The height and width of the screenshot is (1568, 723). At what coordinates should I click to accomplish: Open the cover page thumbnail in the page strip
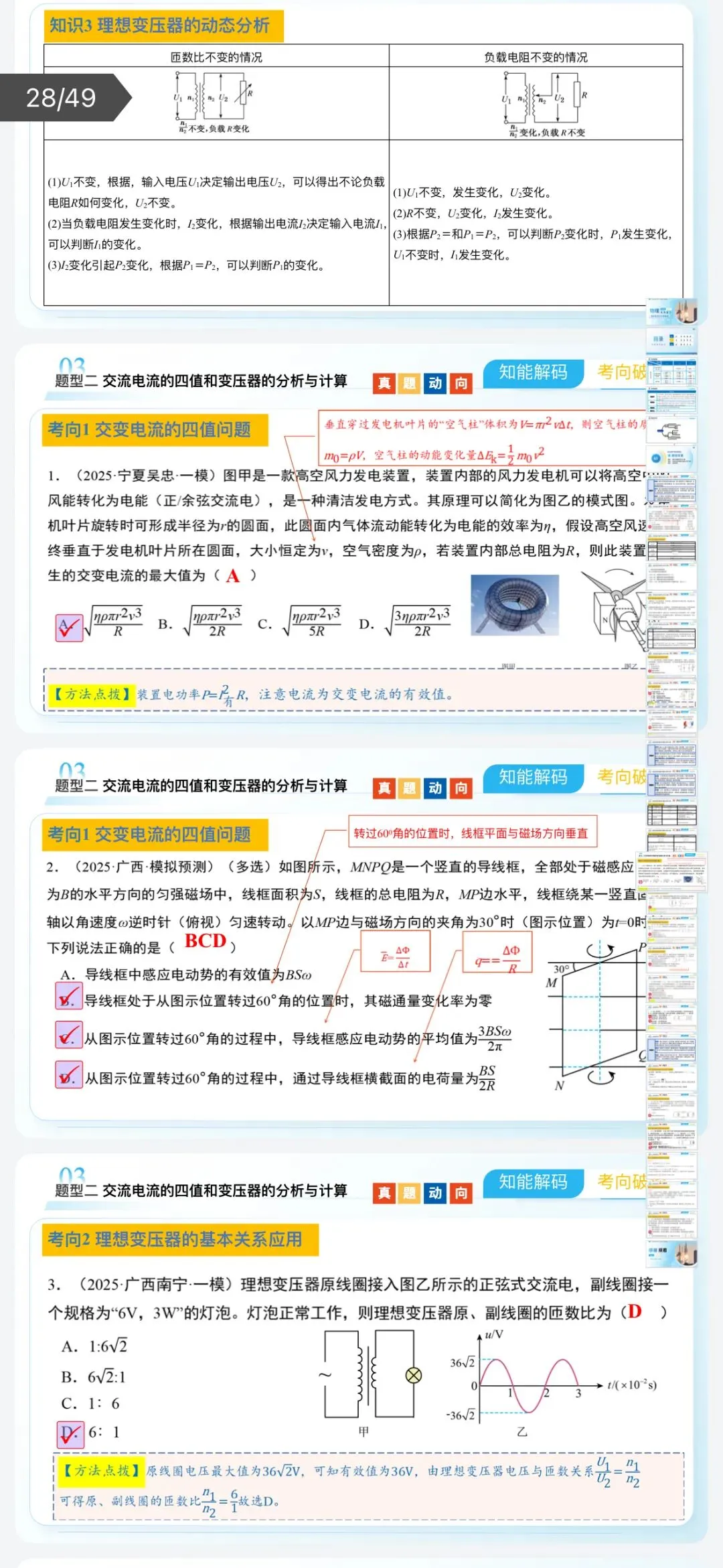(x=672, y=312)
